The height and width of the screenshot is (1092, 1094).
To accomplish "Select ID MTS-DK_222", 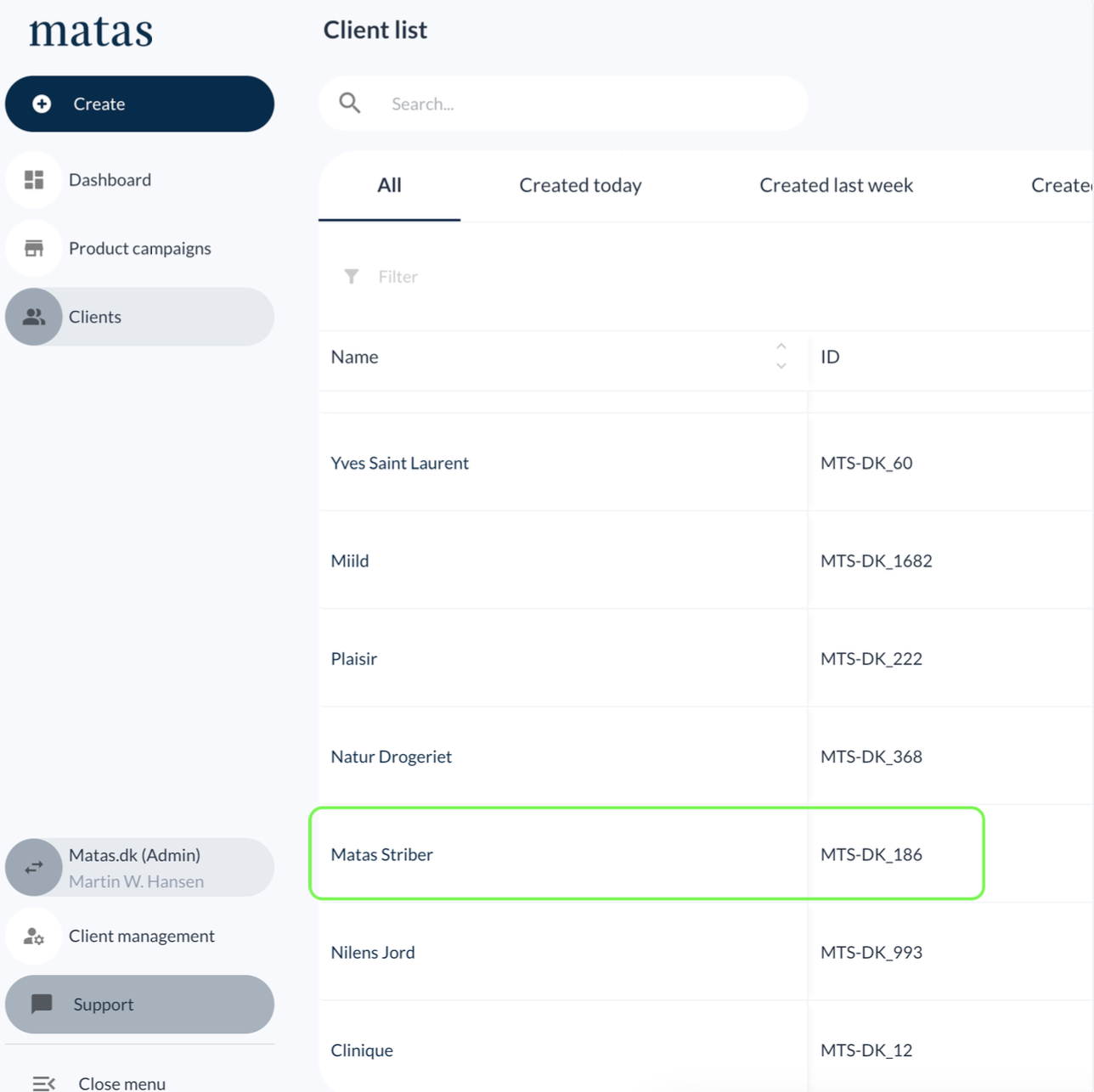I will pos(871,658).
